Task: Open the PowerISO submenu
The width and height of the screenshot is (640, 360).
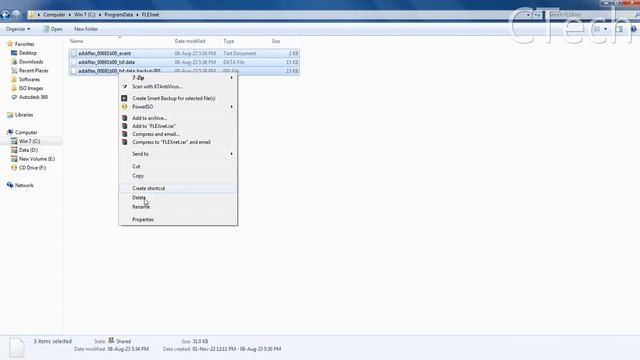Action: tap(178, 107)
